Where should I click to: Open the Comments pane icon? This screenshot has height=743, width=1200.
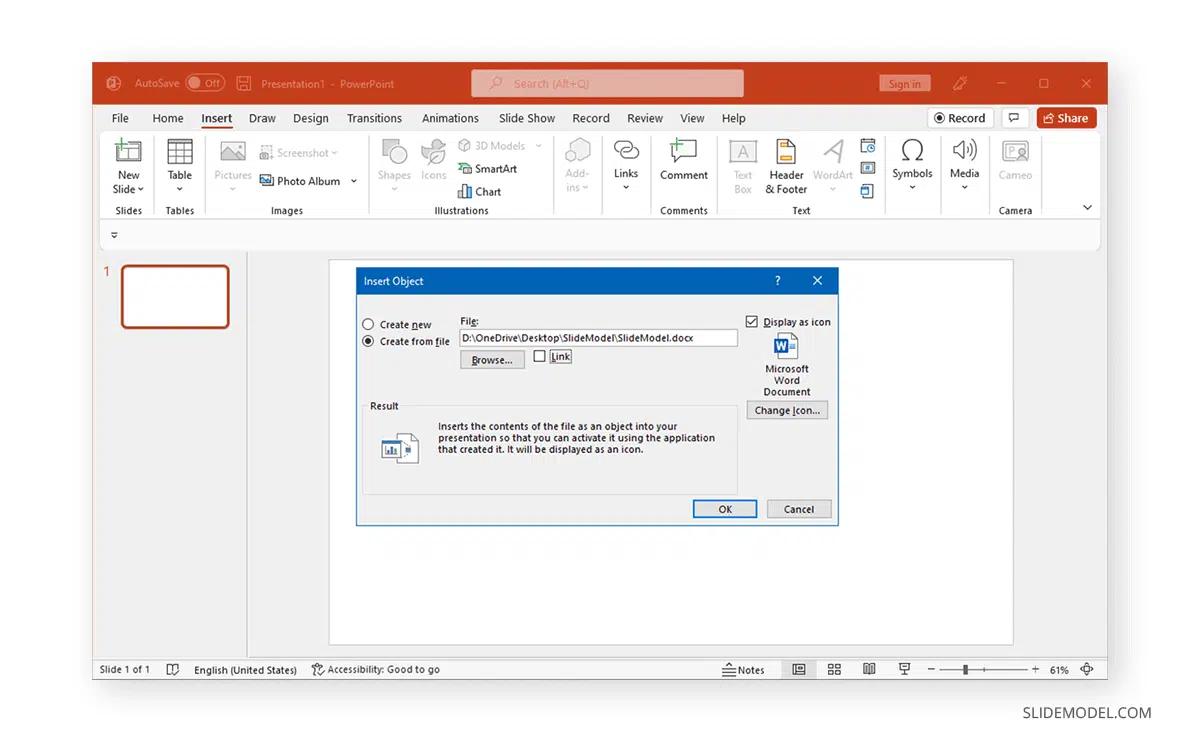[x=1014, y=118]
